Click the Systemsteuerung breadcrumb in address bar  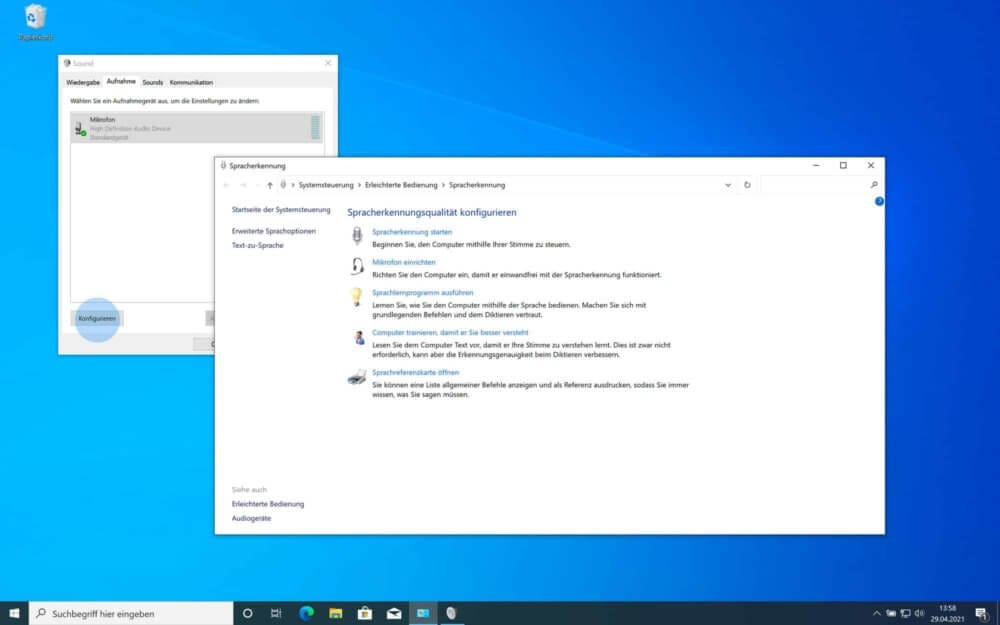[x=326, y=185]
